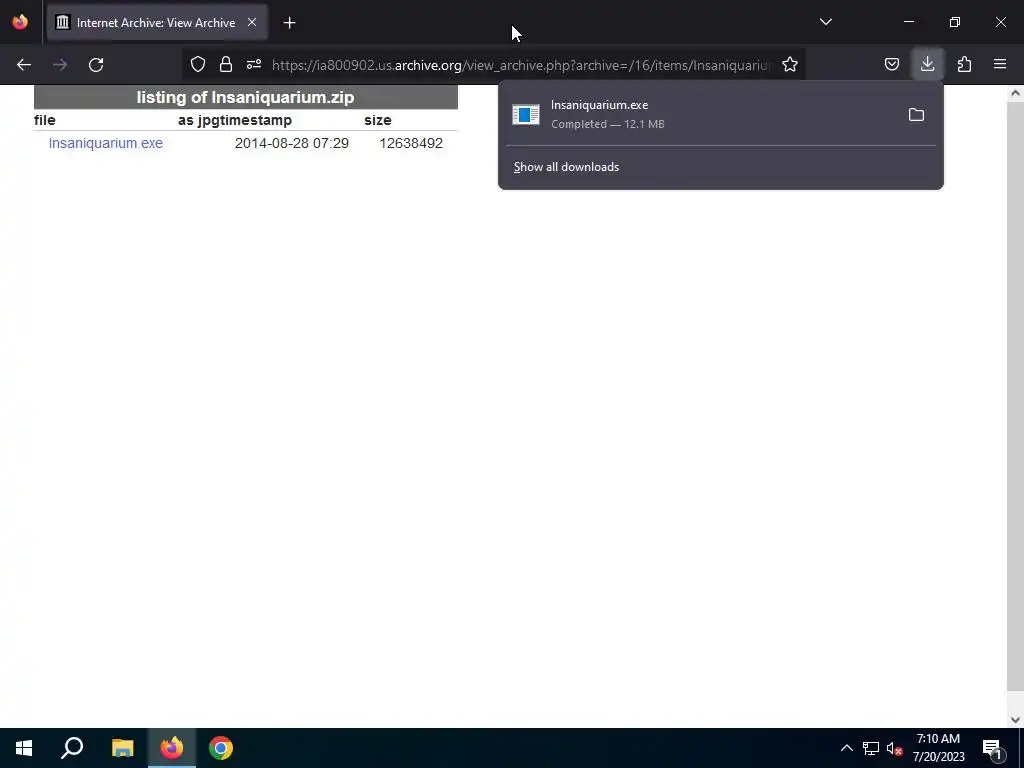Click Show all downloads

(566, 167)
